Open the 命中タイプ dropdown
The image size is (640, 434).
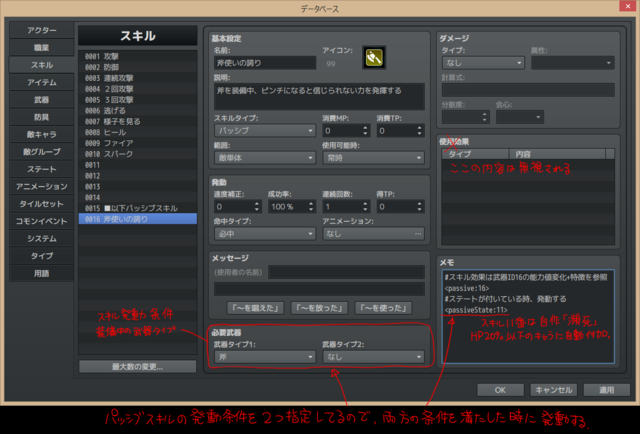coord(265,234)
